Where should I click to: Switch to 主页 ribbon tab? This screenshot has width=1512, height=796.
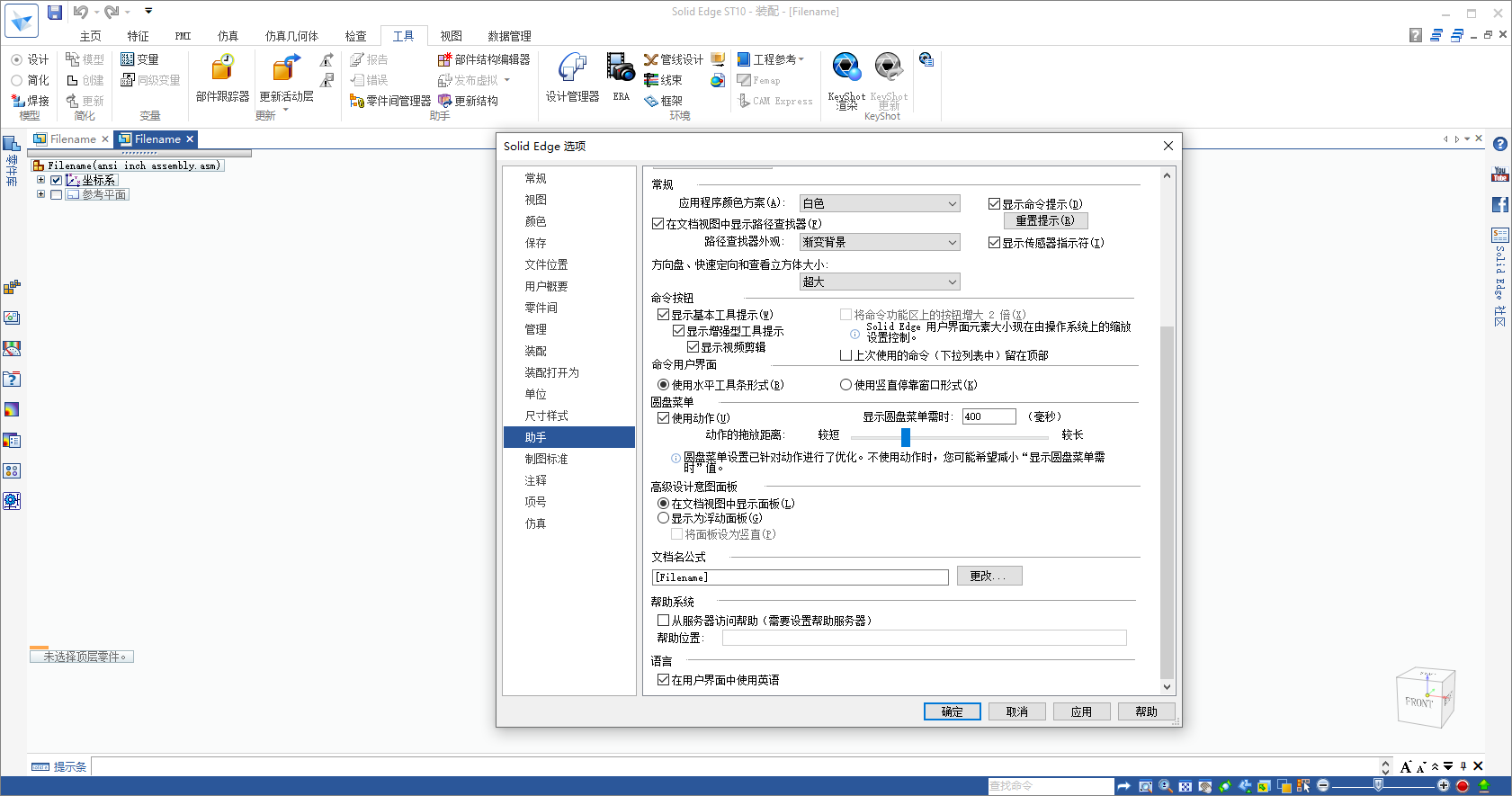pos(90,36)
